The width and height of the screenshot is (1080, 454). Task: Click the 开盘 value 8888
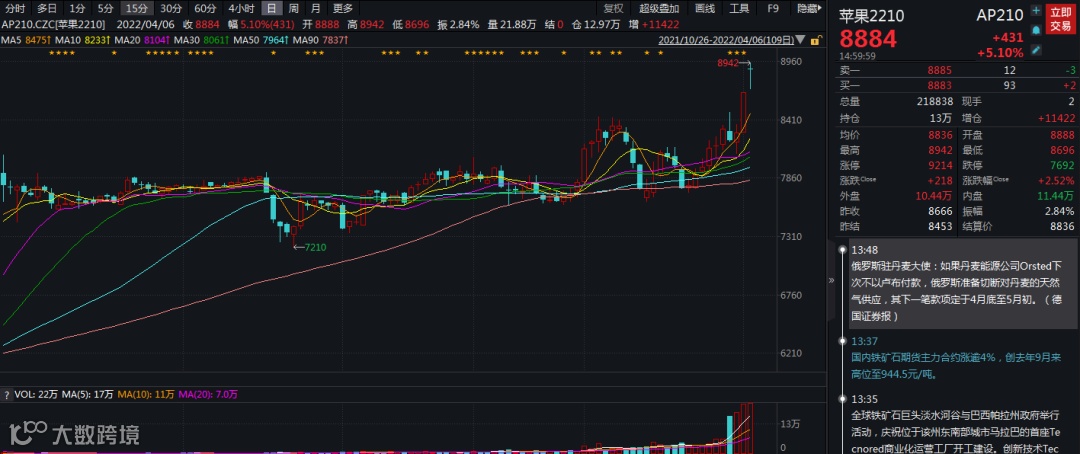[1062, 134]
